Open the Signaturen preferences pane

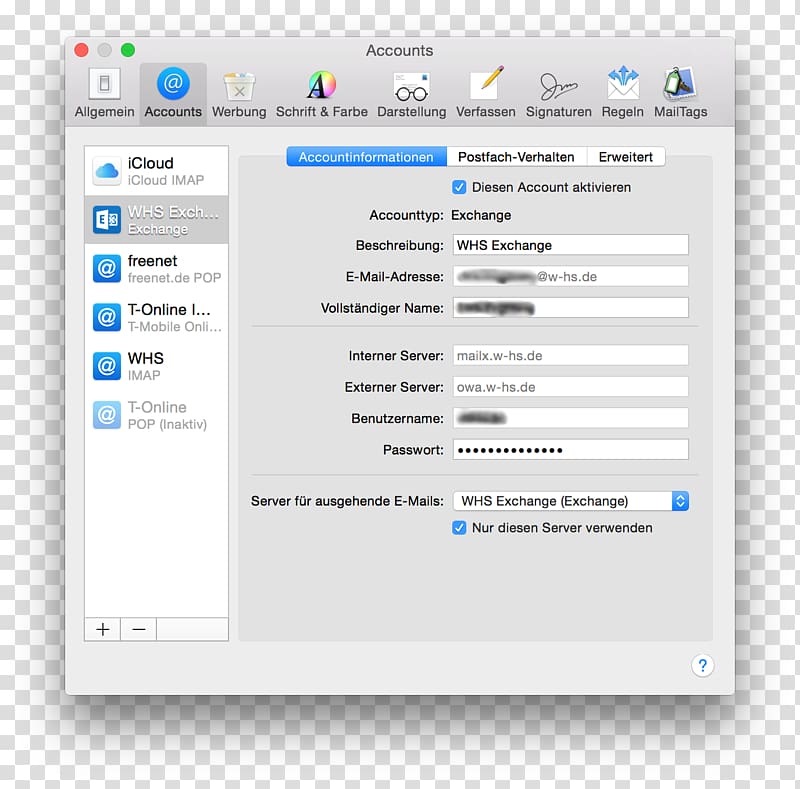click(x=559, y=94)
